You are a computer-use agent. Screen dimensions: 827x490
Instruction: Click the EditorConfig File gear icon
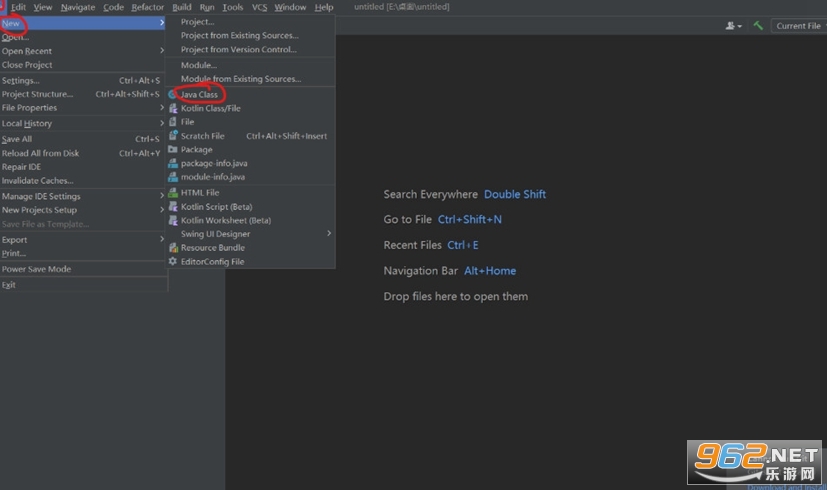click(x=172, y=261)
